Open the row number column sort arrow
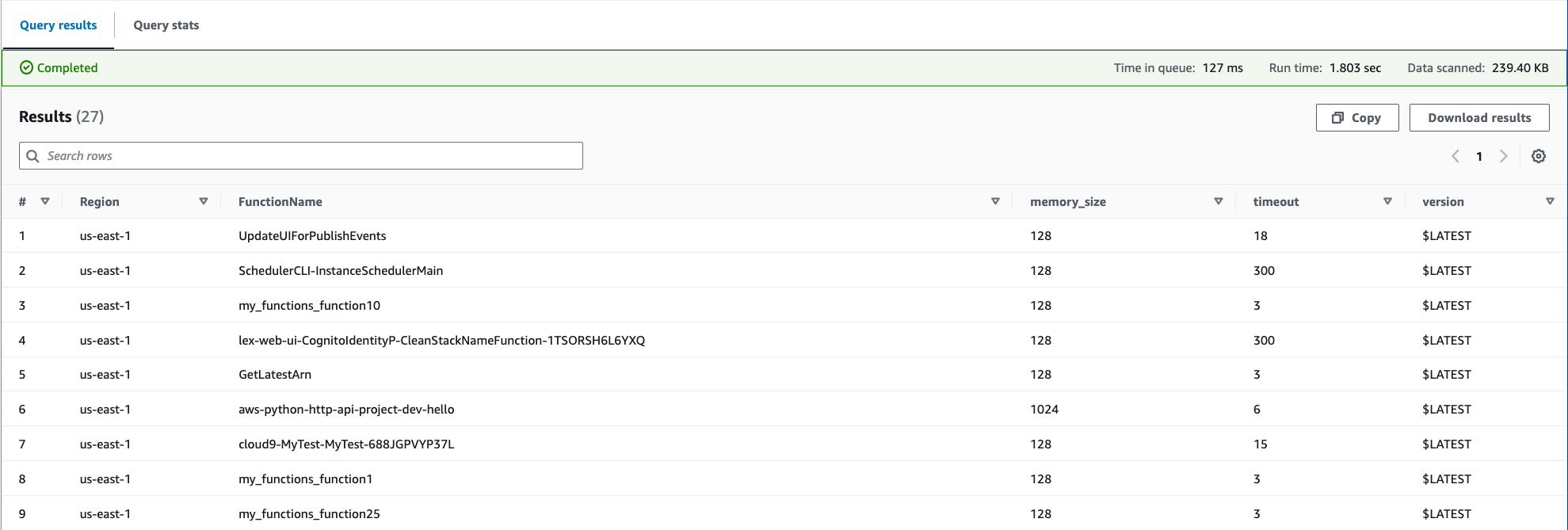This screenshot has width=1568, height=530. [45, 201]
